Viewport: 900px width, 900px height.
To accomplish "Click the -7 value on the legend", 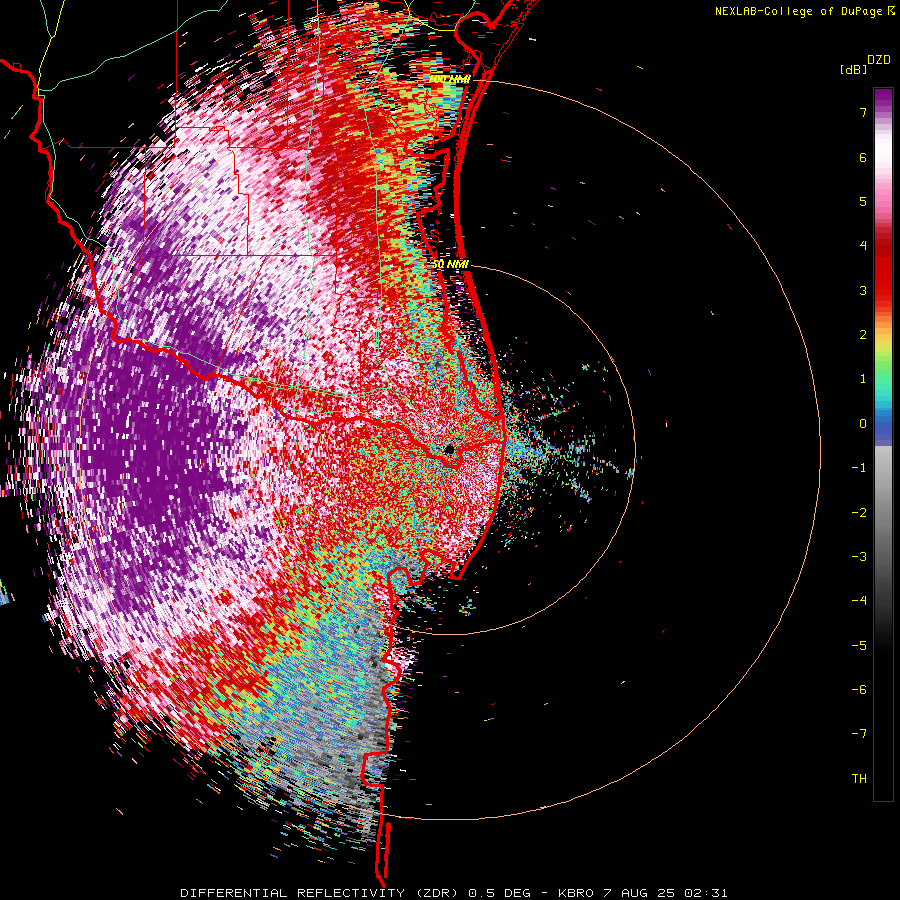I will coord(859,734).
